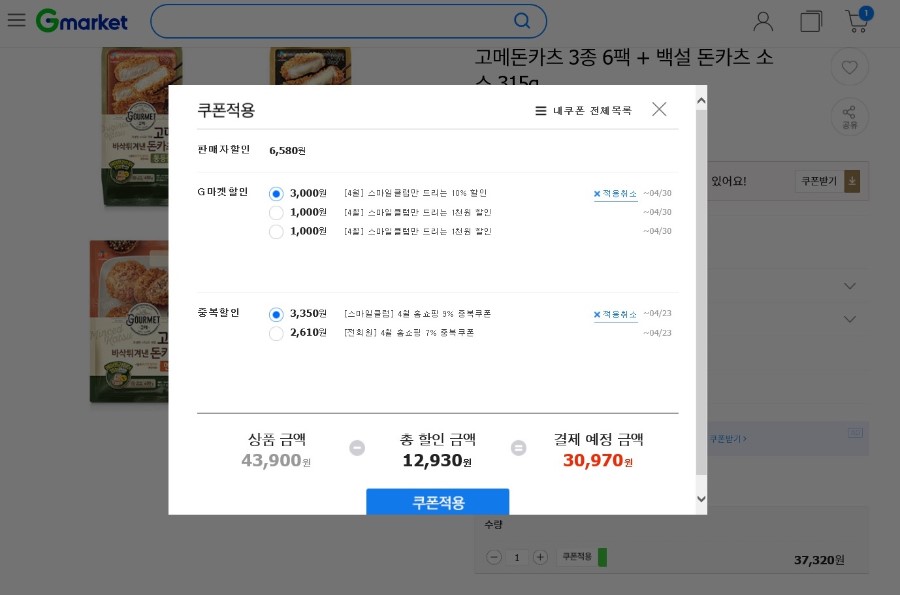Click the 37,320원 price on page
Viewport: 900px width, 595px height.
click(819, 560)
